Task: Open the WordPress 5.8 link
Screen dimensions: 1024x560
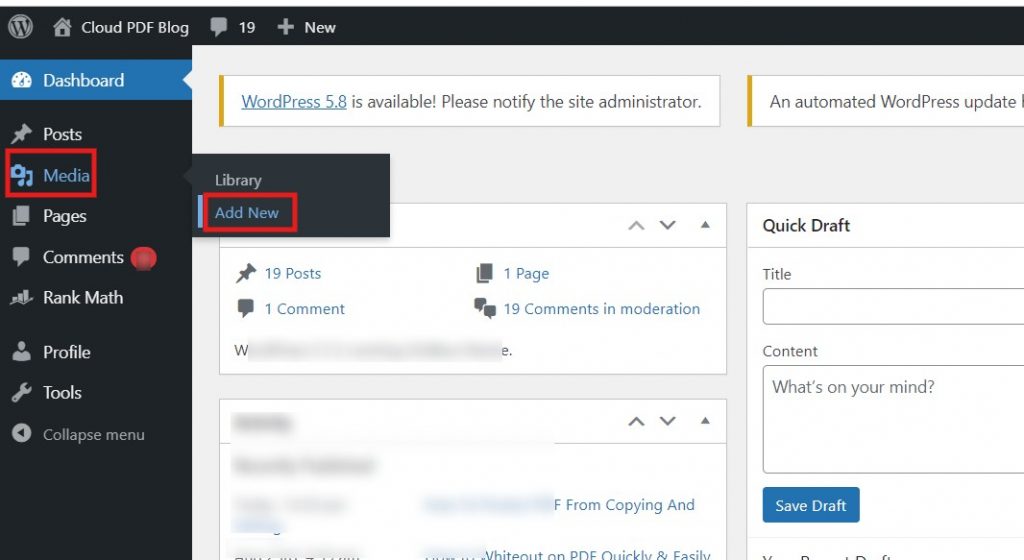Action: 294,102
